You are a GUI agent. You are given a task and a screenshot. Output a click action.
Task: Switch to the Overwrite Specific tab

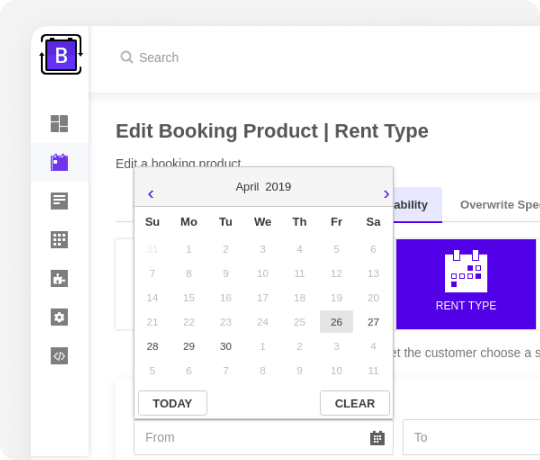tap(500, 205)
